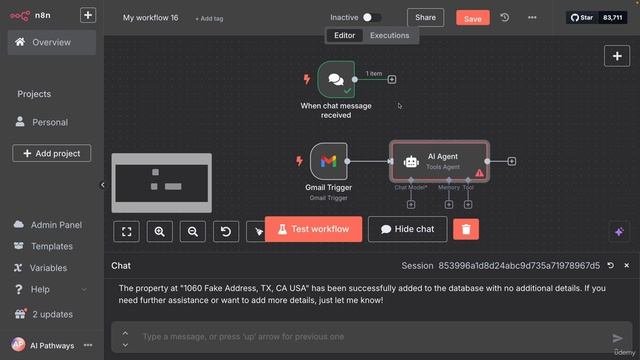Click the n8n logo
This screenshot has width=640, height=360.
pyautogui.click(x=20, y=16)
